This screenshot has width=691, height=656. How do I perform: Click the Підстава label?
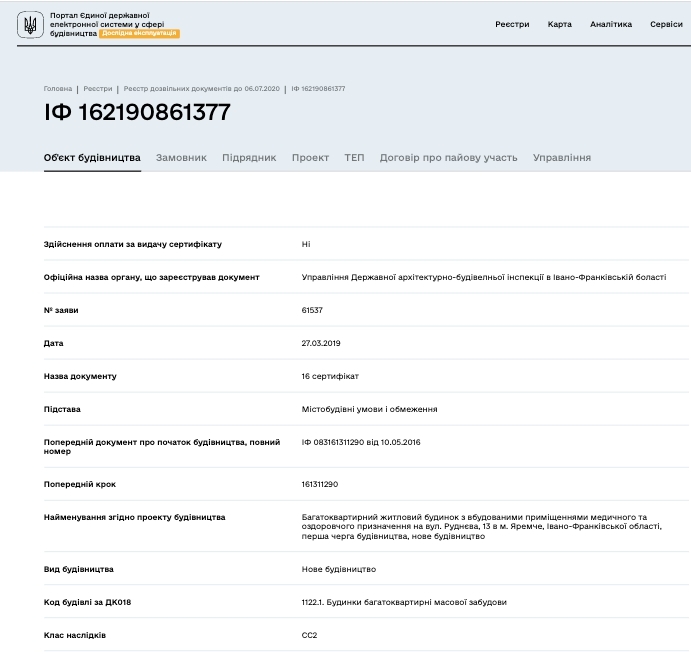[x=62, y=409]
